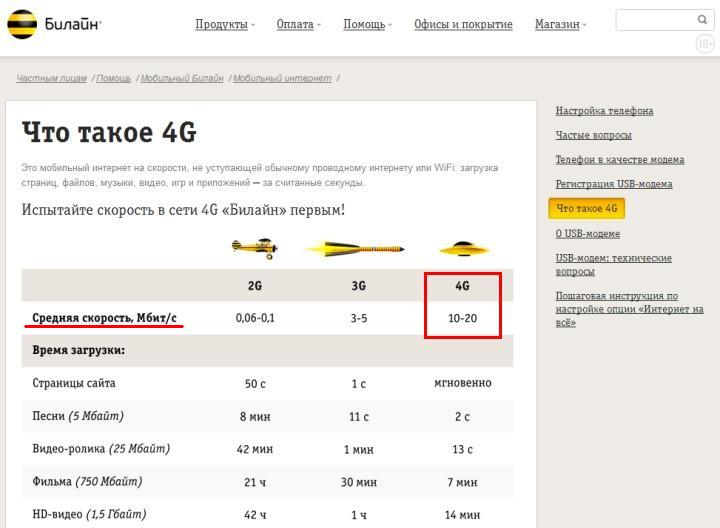Viewport: 720px width, 528px height.
Task: Click the 3G rocket illustration
Action: [354, 249]
